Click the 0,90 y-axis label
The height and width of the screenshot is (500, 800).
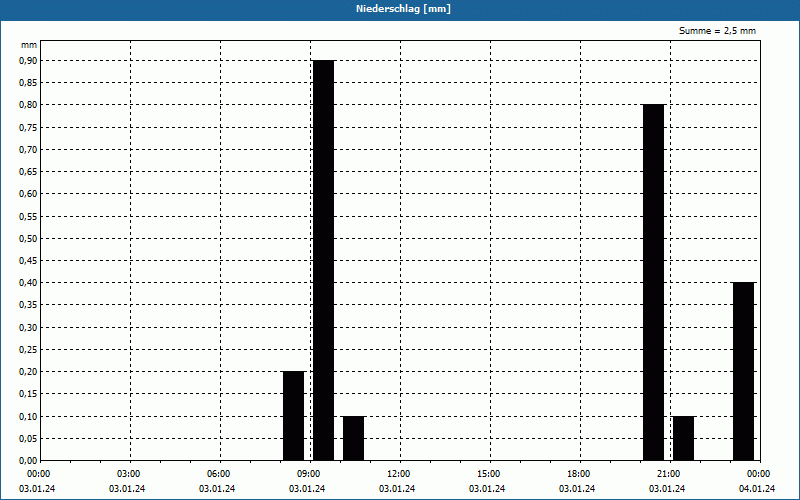(28, 60)
